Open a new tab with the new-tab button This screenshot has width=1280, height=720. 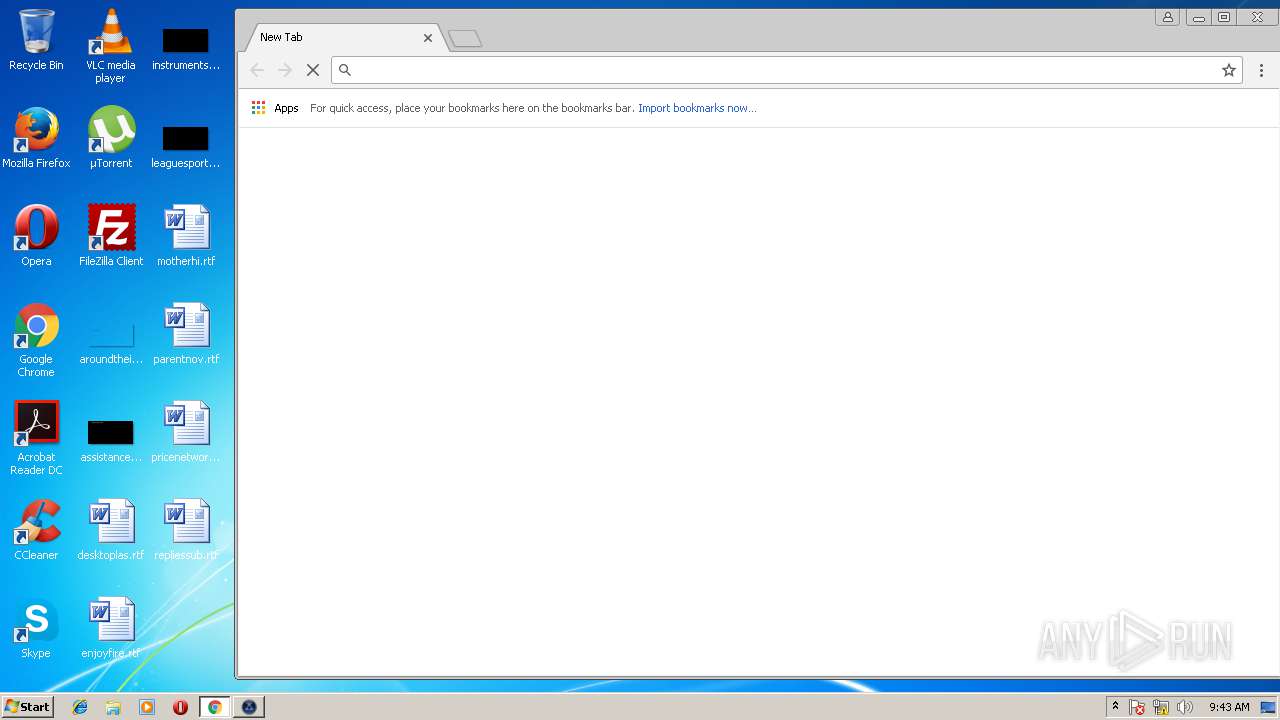click(x=465, y=39)
